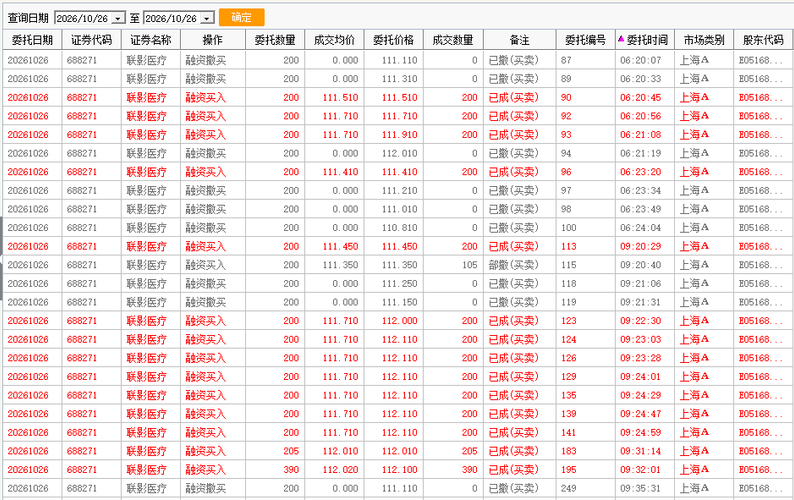Click order price 112.100 cell

pos(393,470)
